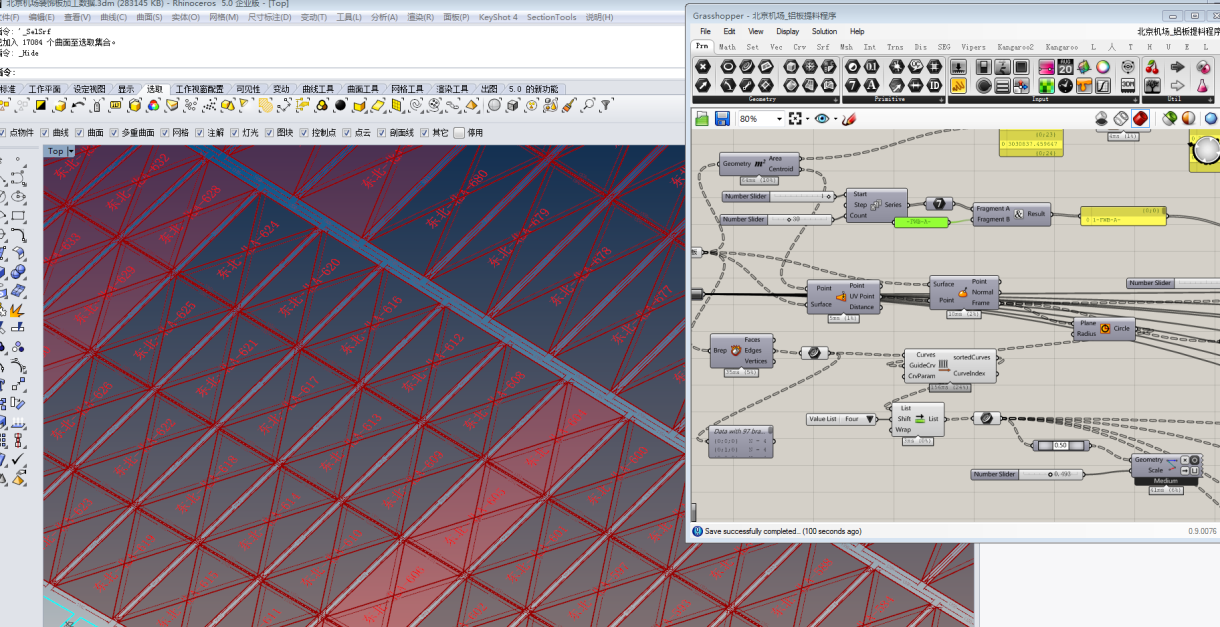This screenshot has height=627, width=1220.
Task: Choose the cherry icon in Util panel
Action: 1152,67
